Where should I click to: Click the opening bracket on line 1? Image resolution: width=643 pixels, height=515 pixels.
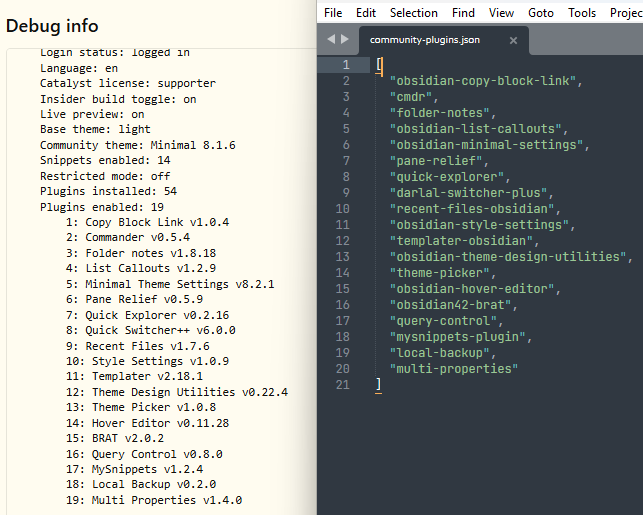pyautogui.click(x=379, y=65)
